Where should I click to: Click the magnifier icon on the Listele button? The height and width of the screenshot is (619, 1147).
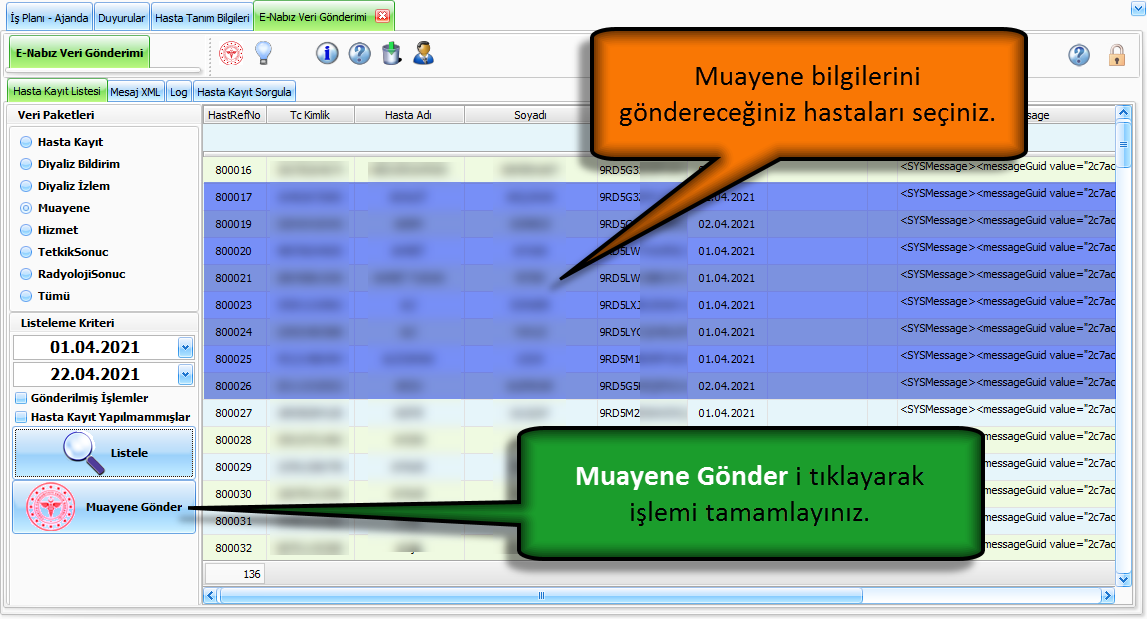coord(83,453)
